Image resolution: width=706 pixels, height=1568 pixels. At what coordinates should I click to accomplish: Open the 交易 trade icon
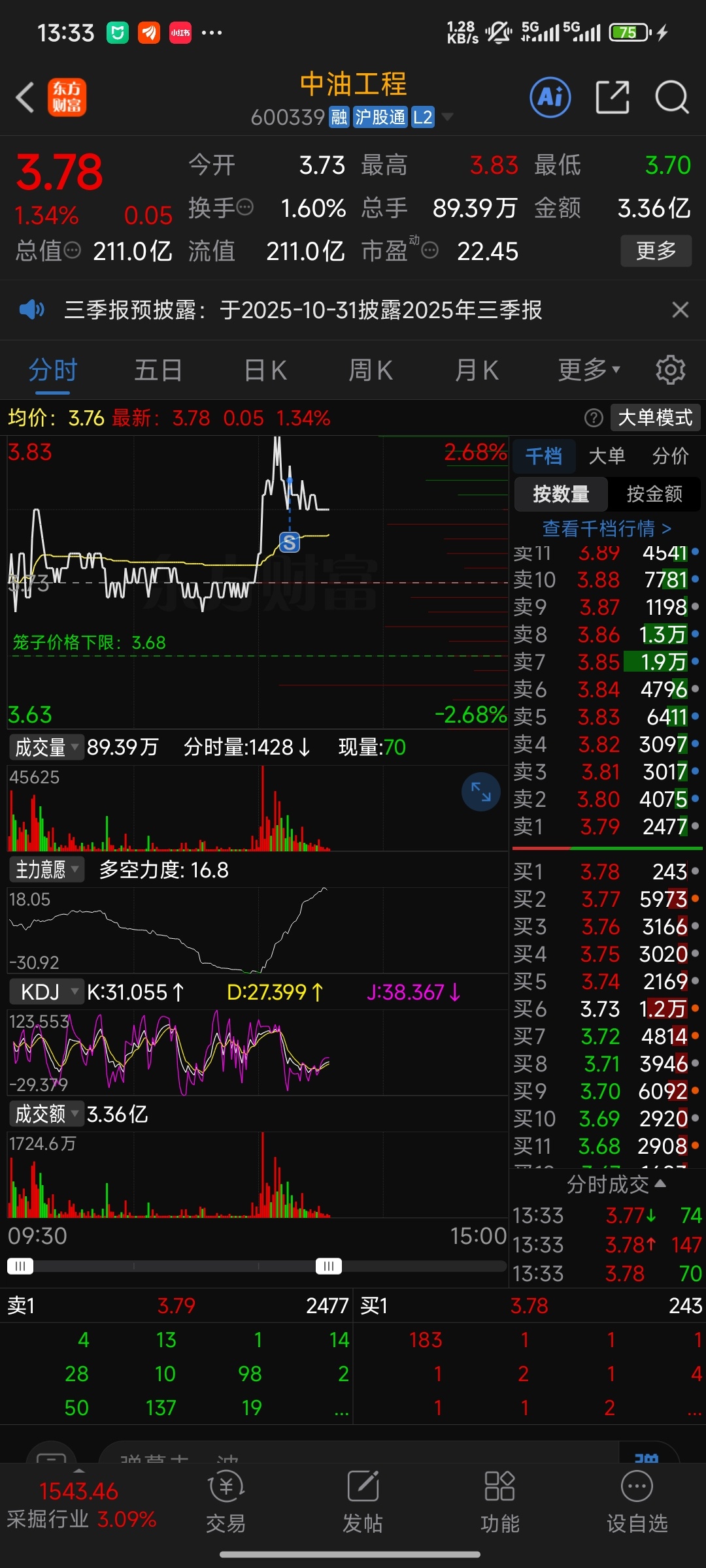226,1501
